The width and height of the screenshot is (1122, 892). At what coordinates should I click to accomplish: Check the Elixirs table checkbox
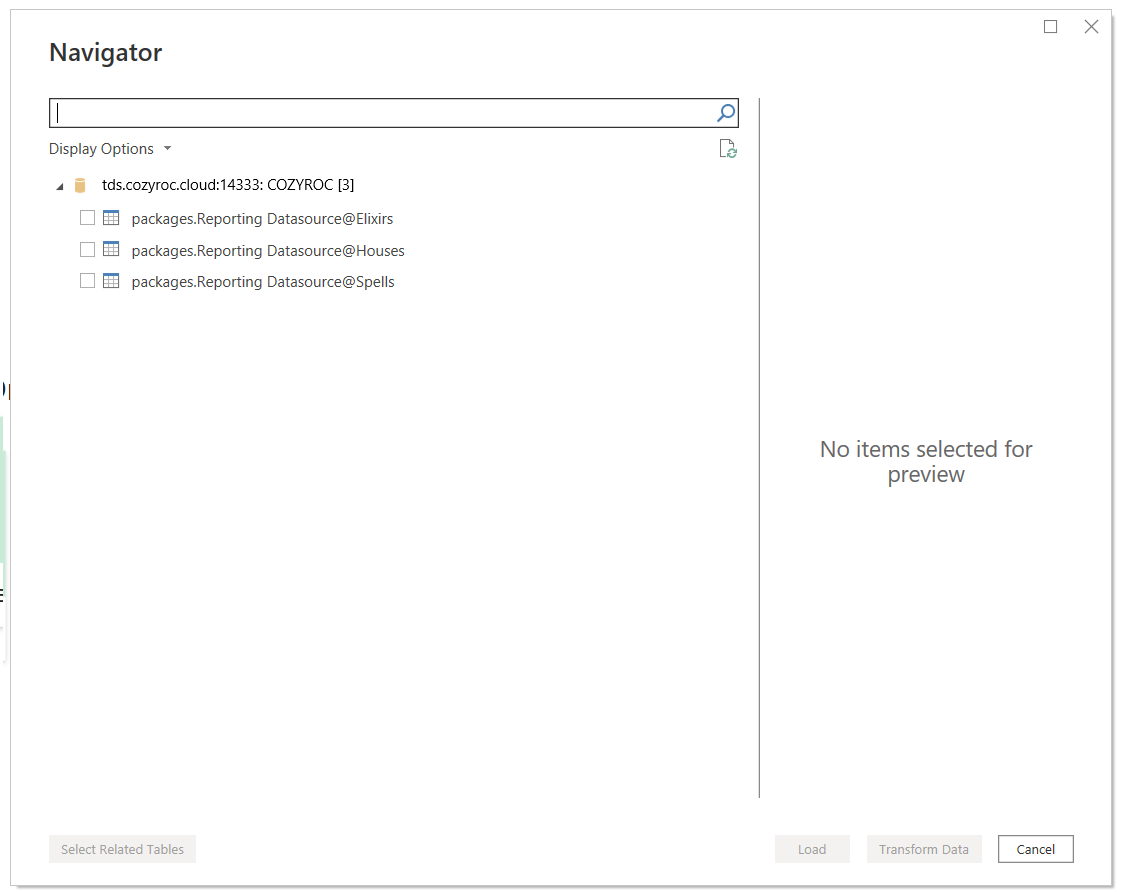pos(87,218)
